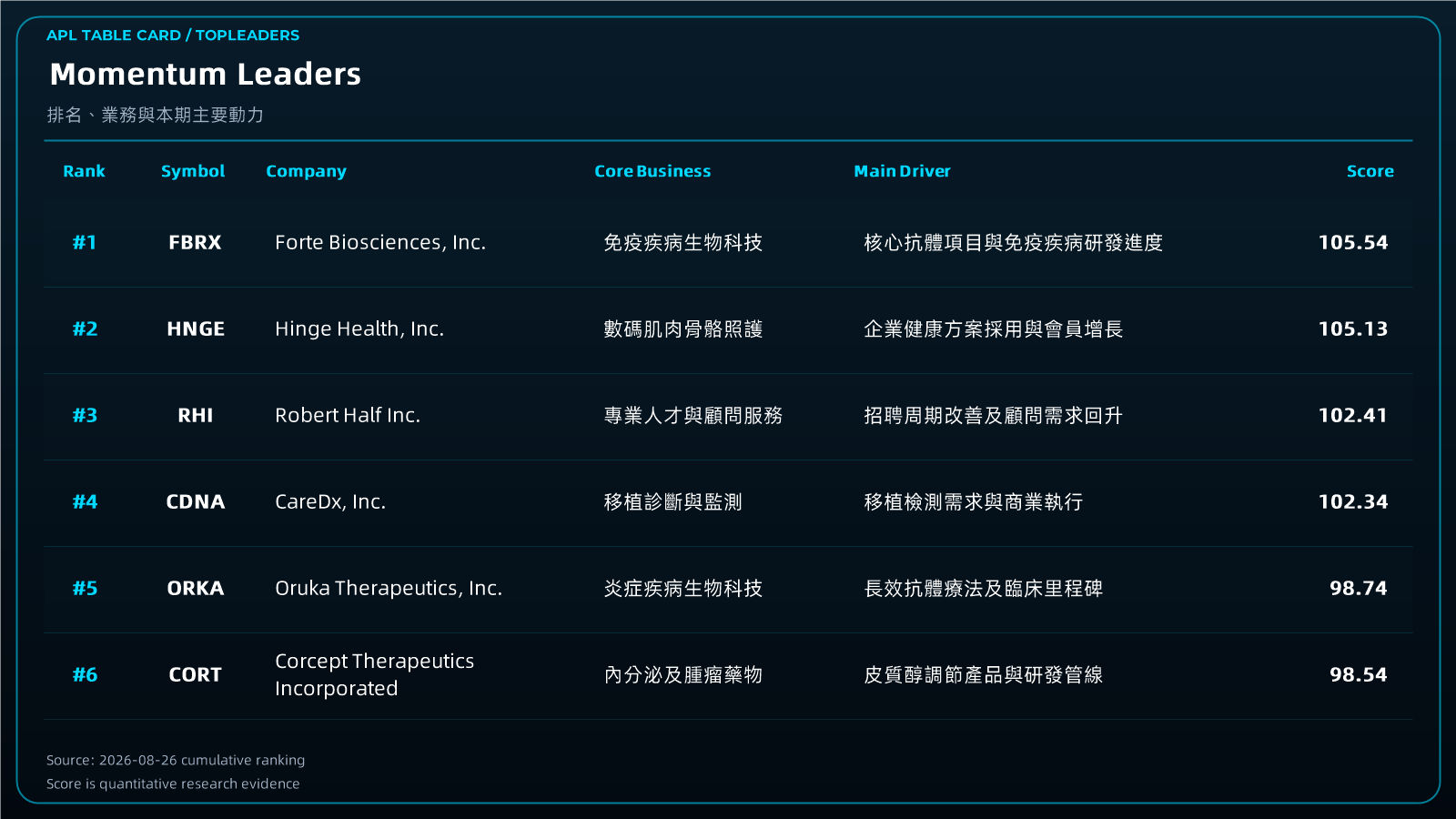Select the RHI symbol
The width and height of the screenshot is (1456, 819).
coord(196,416)
